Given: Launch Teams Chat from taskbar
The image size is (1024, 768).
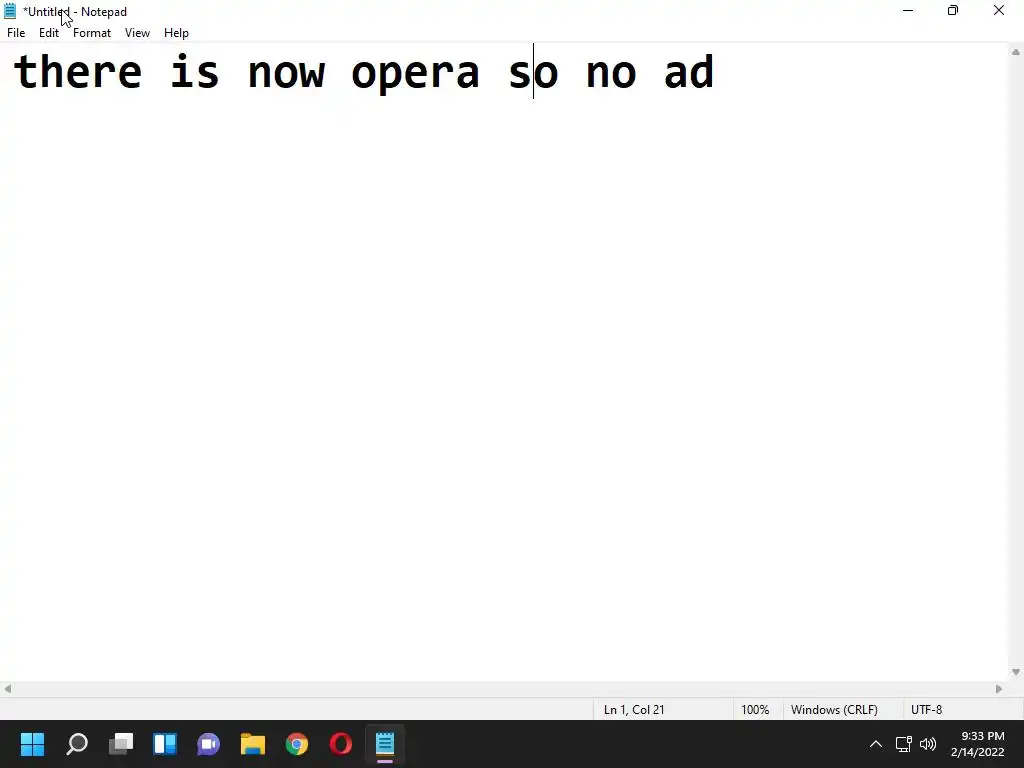Looking at the screenshot, I should click(208, 744).
